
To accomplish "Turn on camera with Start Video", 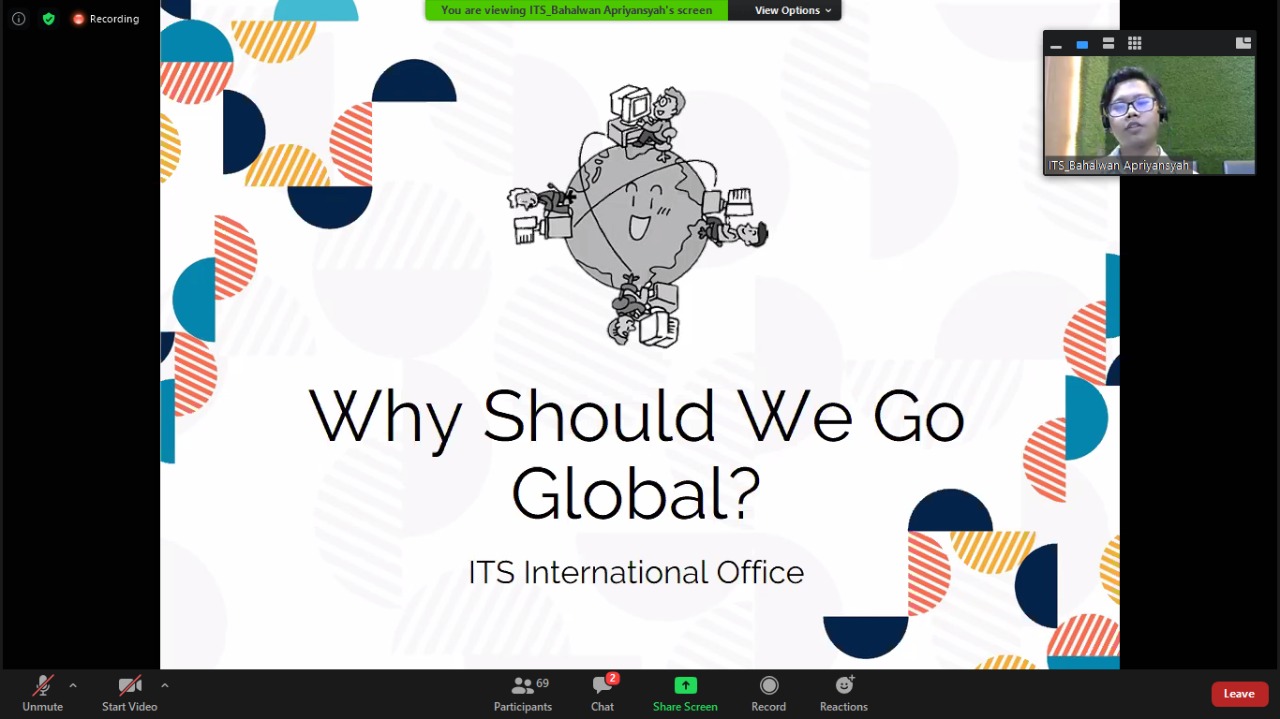I will pos(129,693).
